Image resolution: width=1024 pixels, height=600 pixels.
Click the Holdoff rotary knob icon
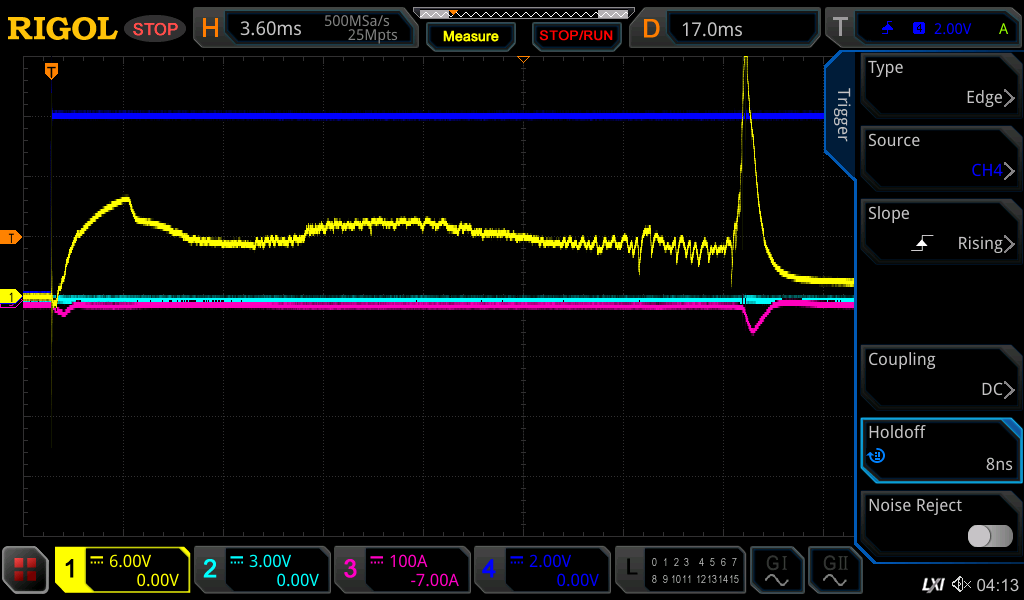pyautogui.click(x=877, y=456)
